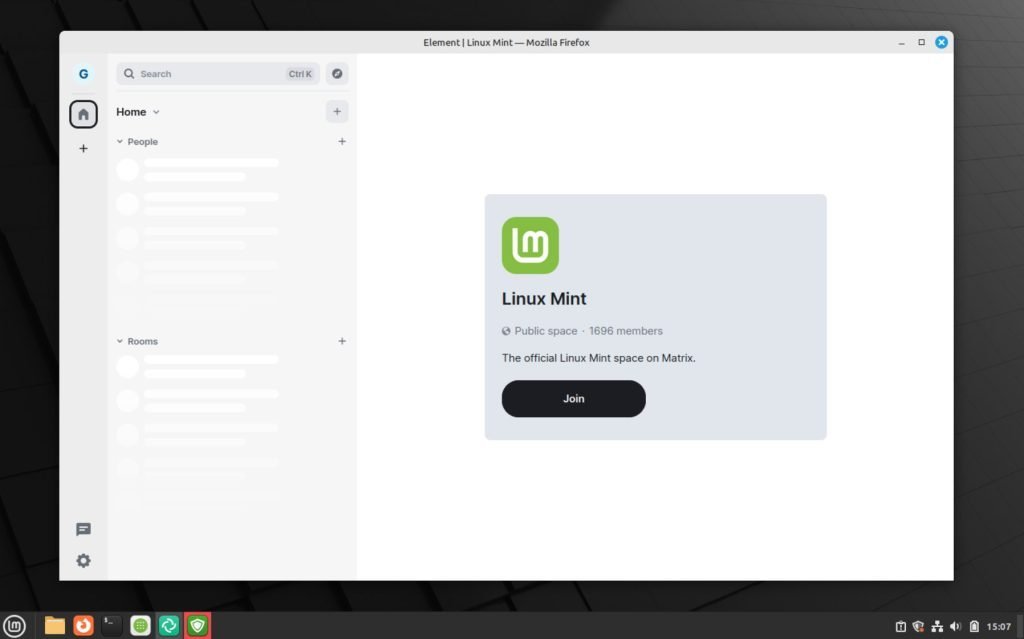Screen dimensions: 1024x639
Task: Open the green shield taskbar app
Action: click(x=198, y=626)
